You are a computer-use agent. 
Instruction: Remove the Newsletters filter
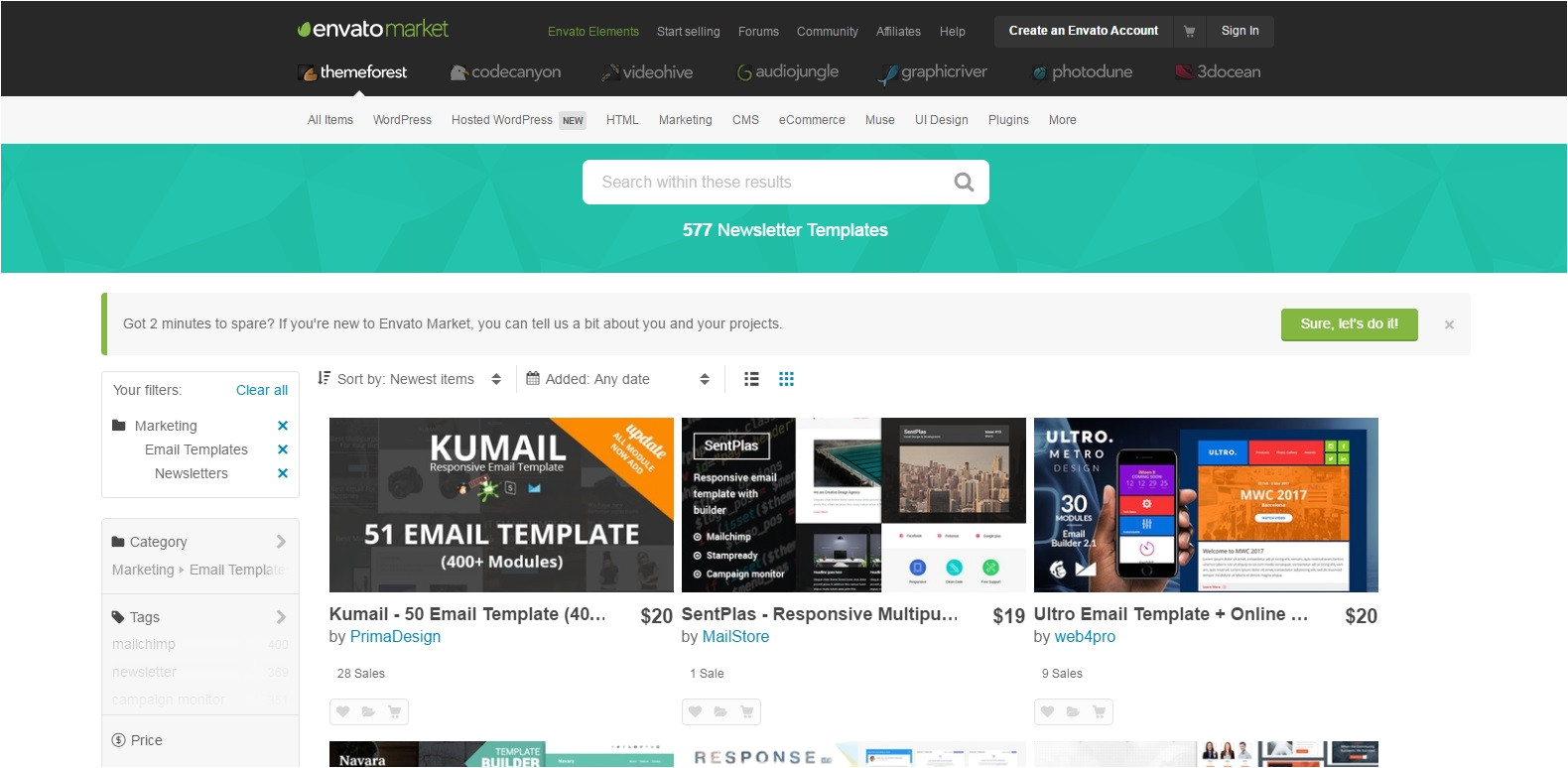(283, 473)
